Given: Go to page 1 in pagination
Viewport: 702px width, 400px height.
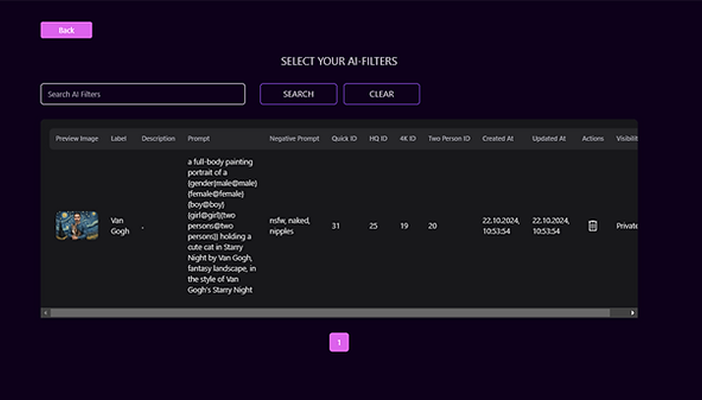Looking at the screenshot, I should (x=339, y=343).
